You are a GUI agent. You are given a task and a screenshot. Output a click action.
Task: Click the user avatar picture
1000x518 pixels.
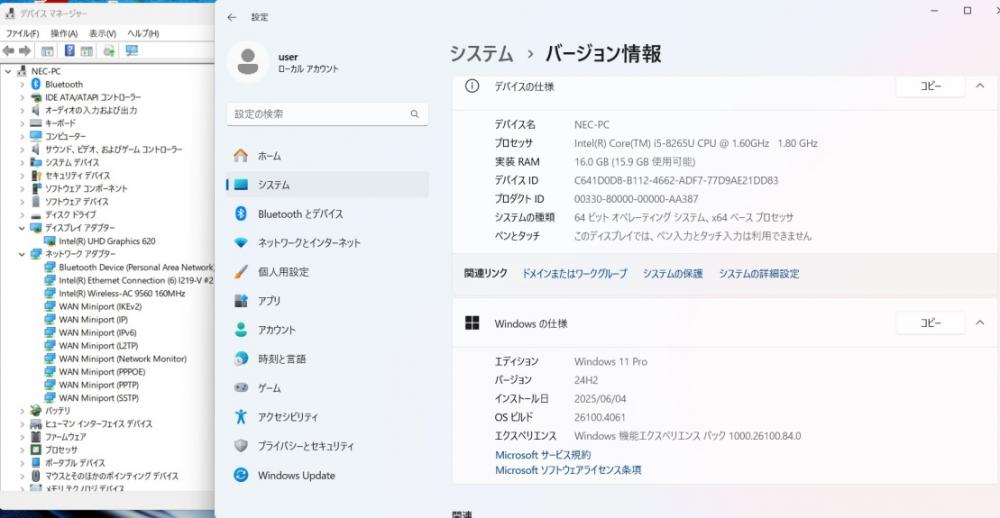coord(247,62)
